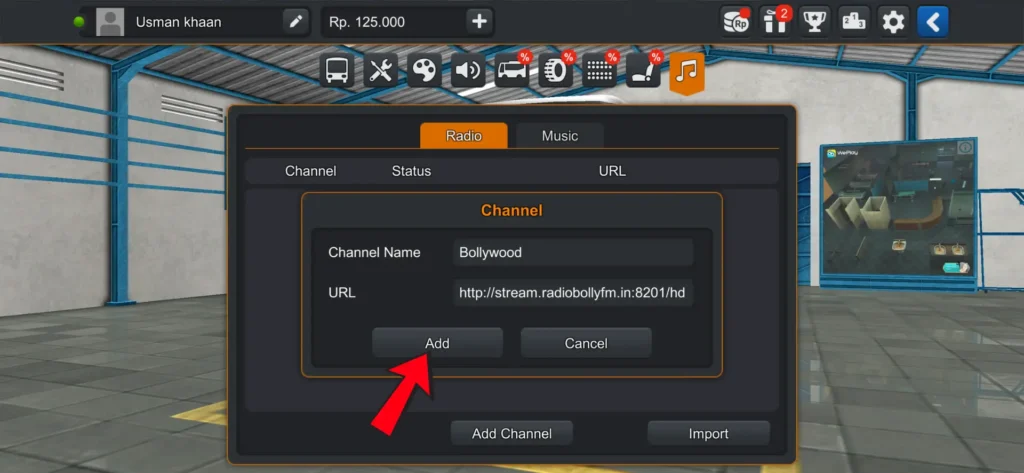The height and width of the screenshot is (473, 1024).
Task: Click the Usman khaan player name
Action: (x=178, y=22)
